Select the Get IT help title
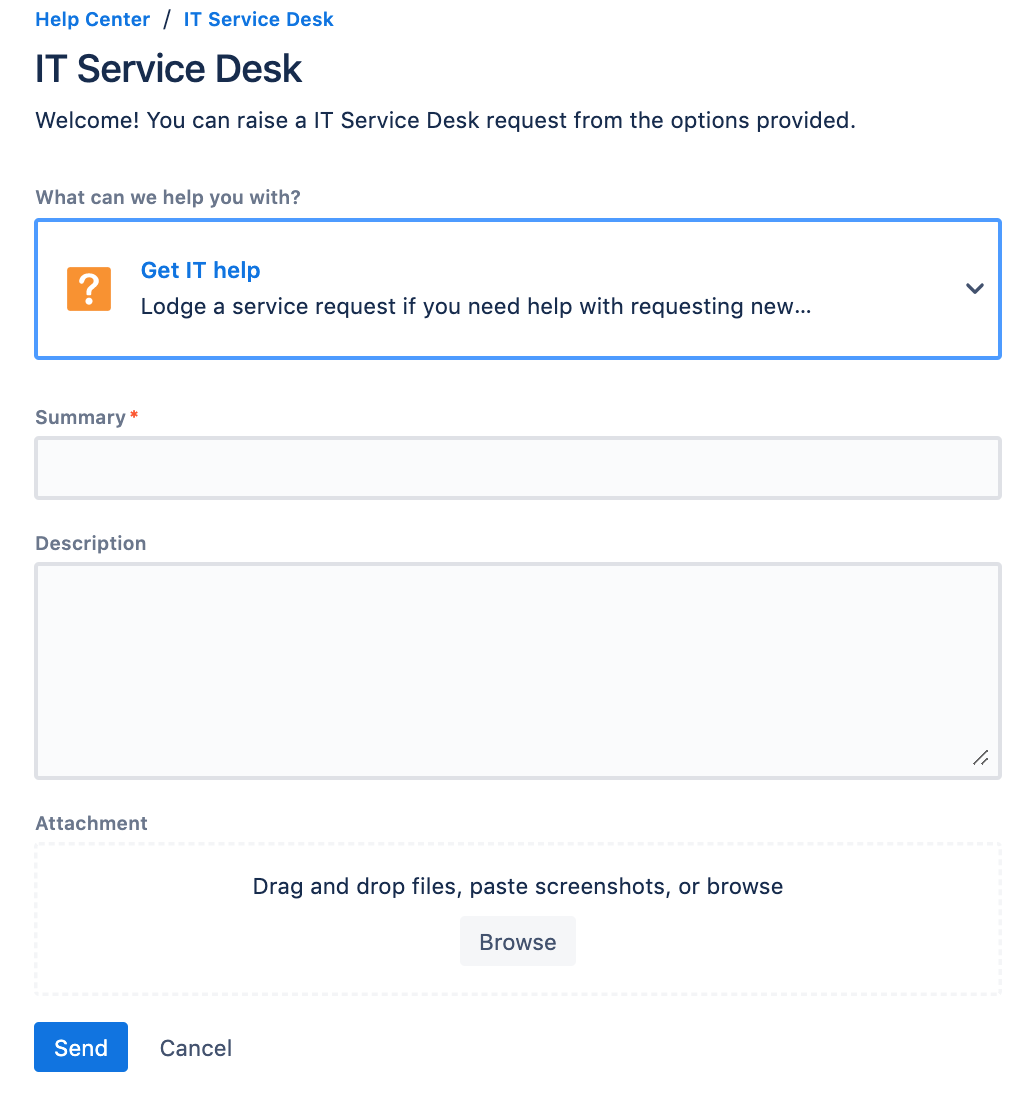This screenshot has height=1104, width=1032. (x=201, y=270)
